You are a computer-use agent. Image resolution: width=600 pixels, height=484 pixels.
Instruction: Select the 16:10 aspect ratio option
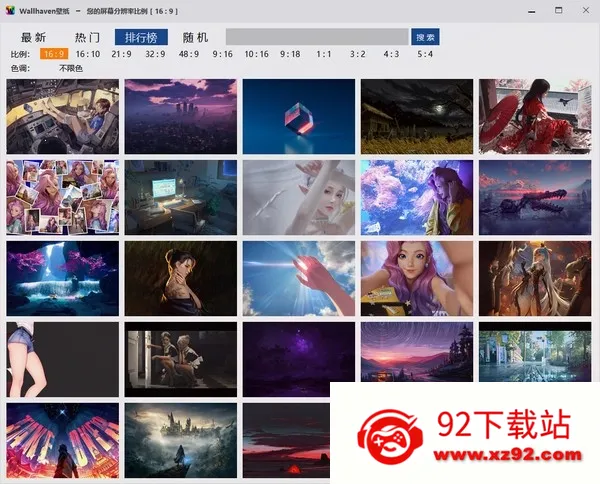88,54
